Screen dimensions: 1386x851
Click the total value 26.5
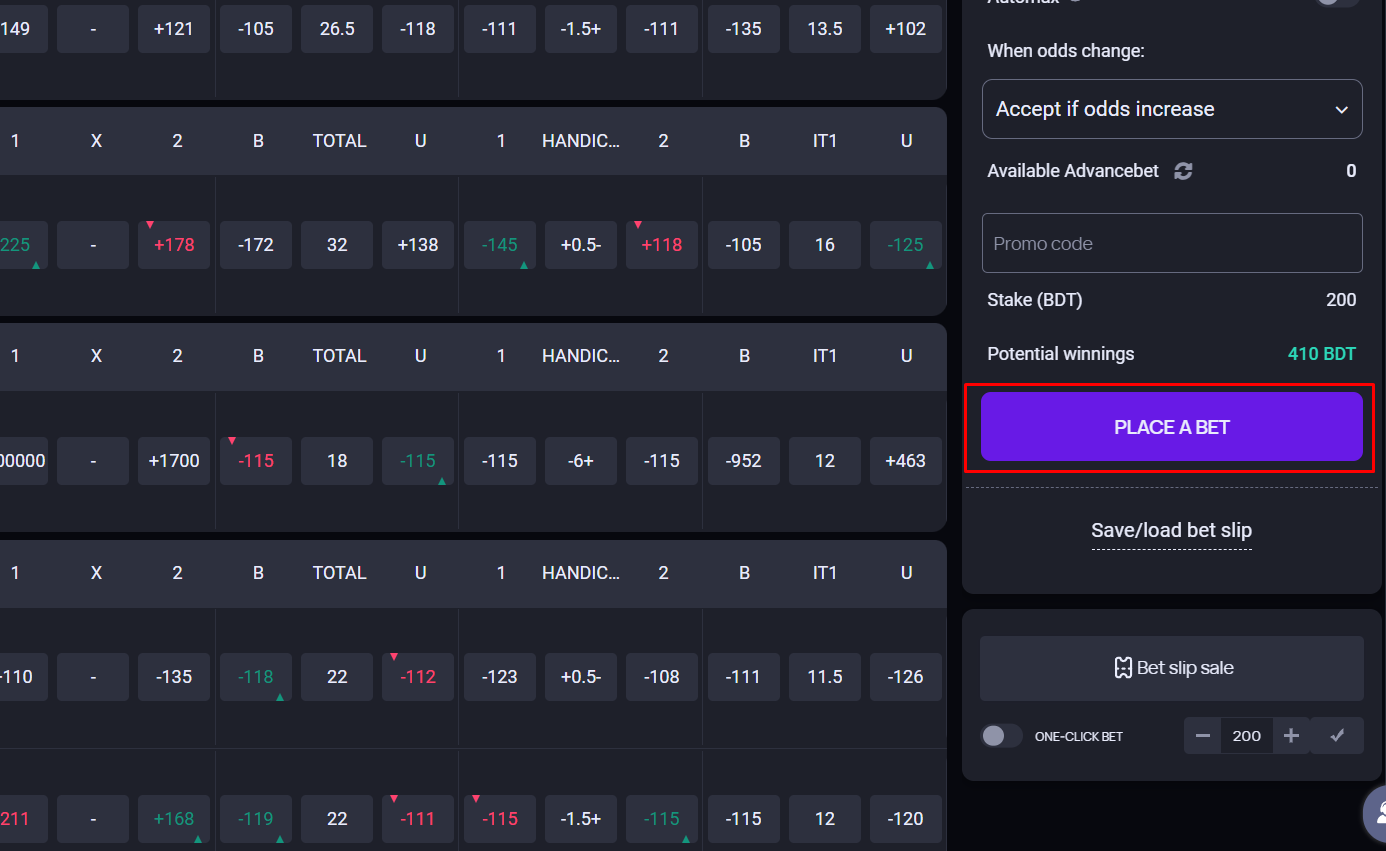337,29
